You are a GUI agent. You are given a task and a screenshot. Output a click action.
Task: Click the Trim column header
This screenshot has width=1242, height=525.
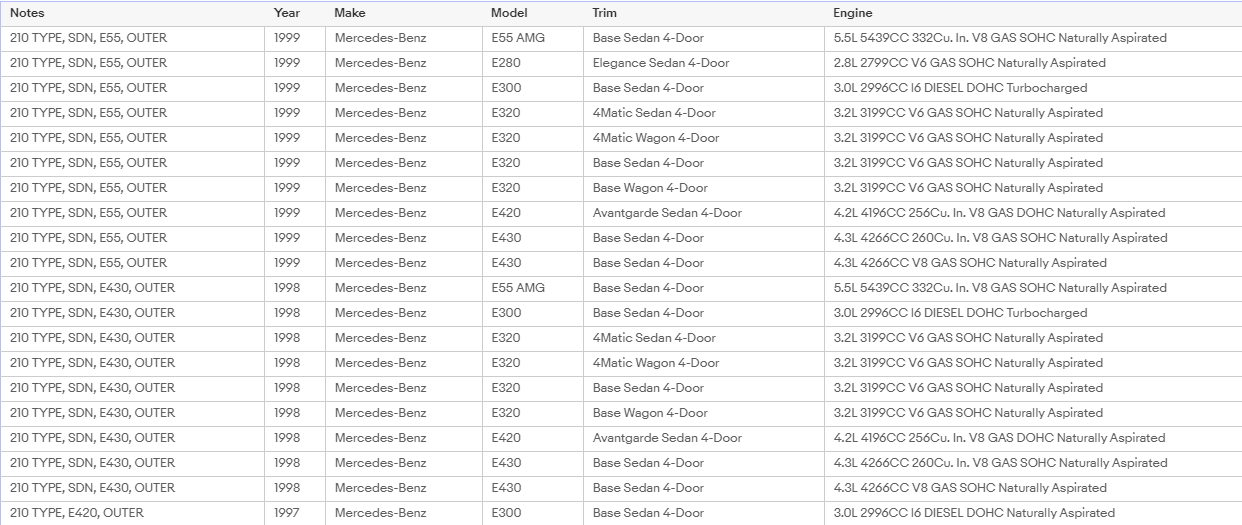click(x=703, y=13)
